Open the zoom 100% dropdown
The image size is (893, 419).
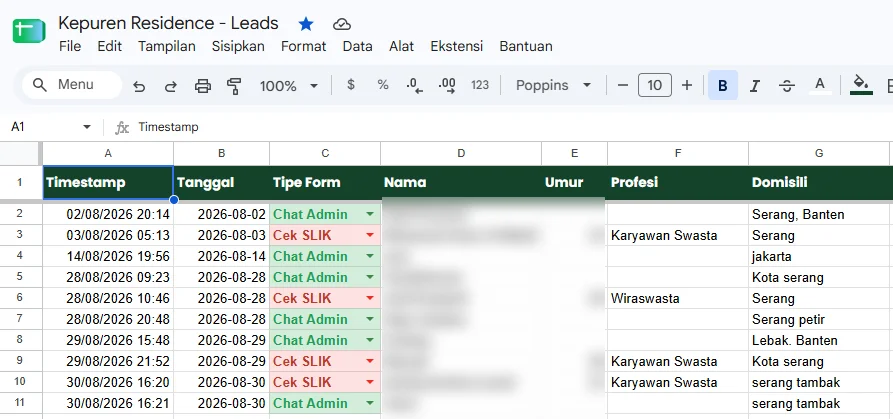[288, 86]
